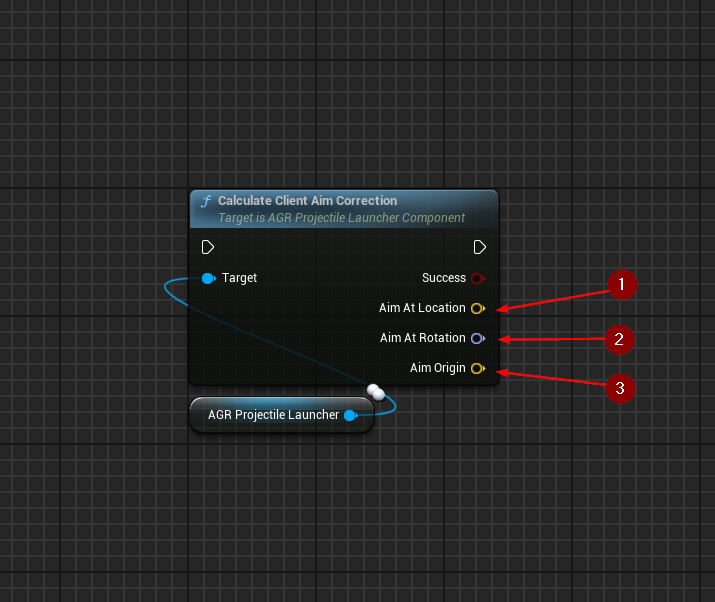Select the Calculate Client Aim Correction node title
Screen dimensions: 715x602
click(x=307, y=201)
